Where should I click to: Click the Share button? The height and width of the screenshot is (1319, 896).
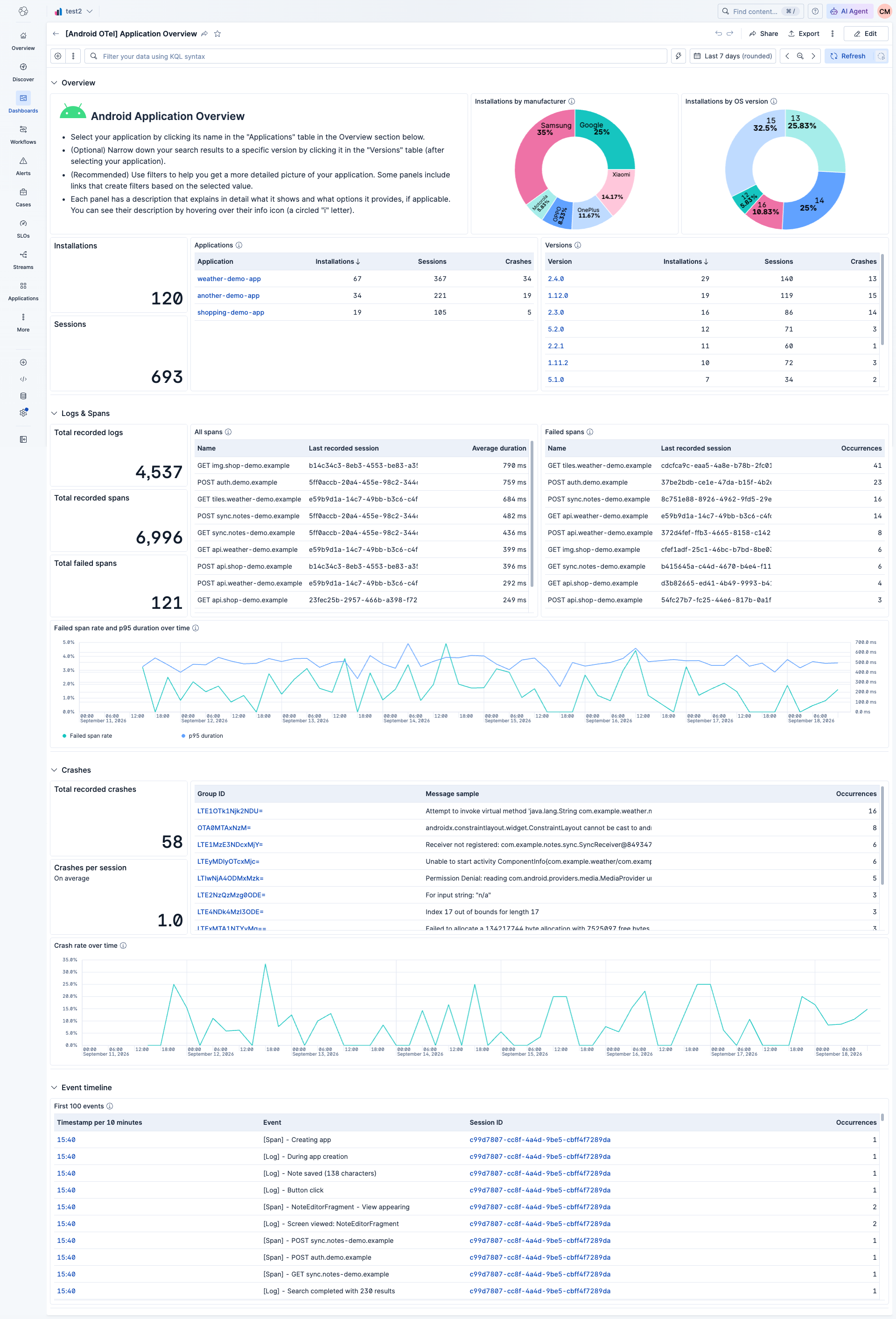(763, 34)
